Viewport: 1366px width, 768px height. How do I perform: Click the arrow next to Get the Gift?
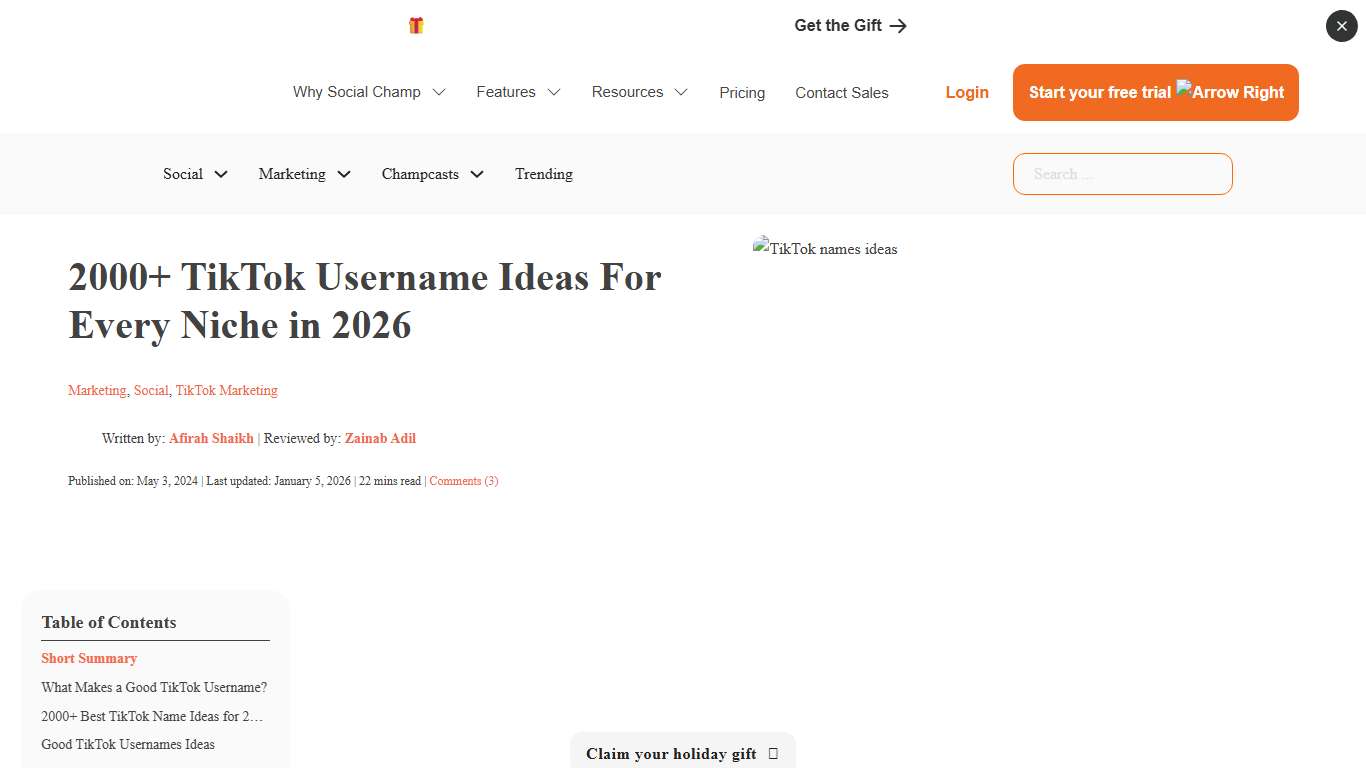point(898,25)
